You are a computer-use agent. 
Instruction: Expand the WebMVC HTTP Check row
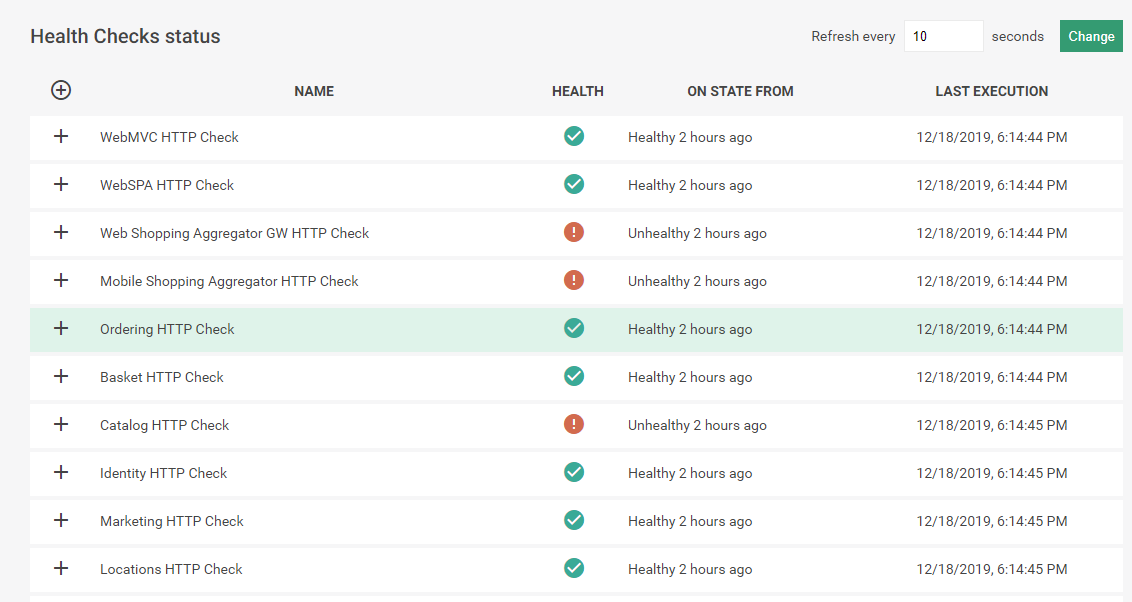point(61,136)
